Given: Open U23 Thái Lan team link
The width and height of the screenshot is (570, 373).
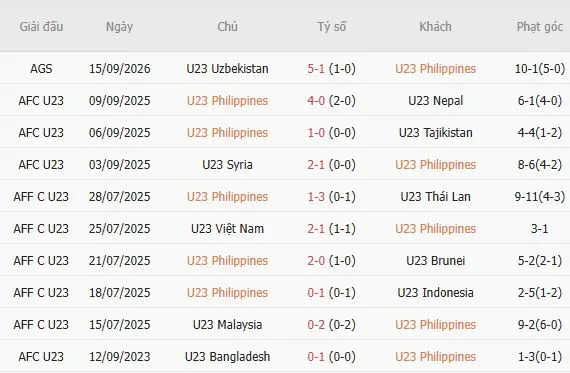Looking at the screenshot, I should click(435, 196).
